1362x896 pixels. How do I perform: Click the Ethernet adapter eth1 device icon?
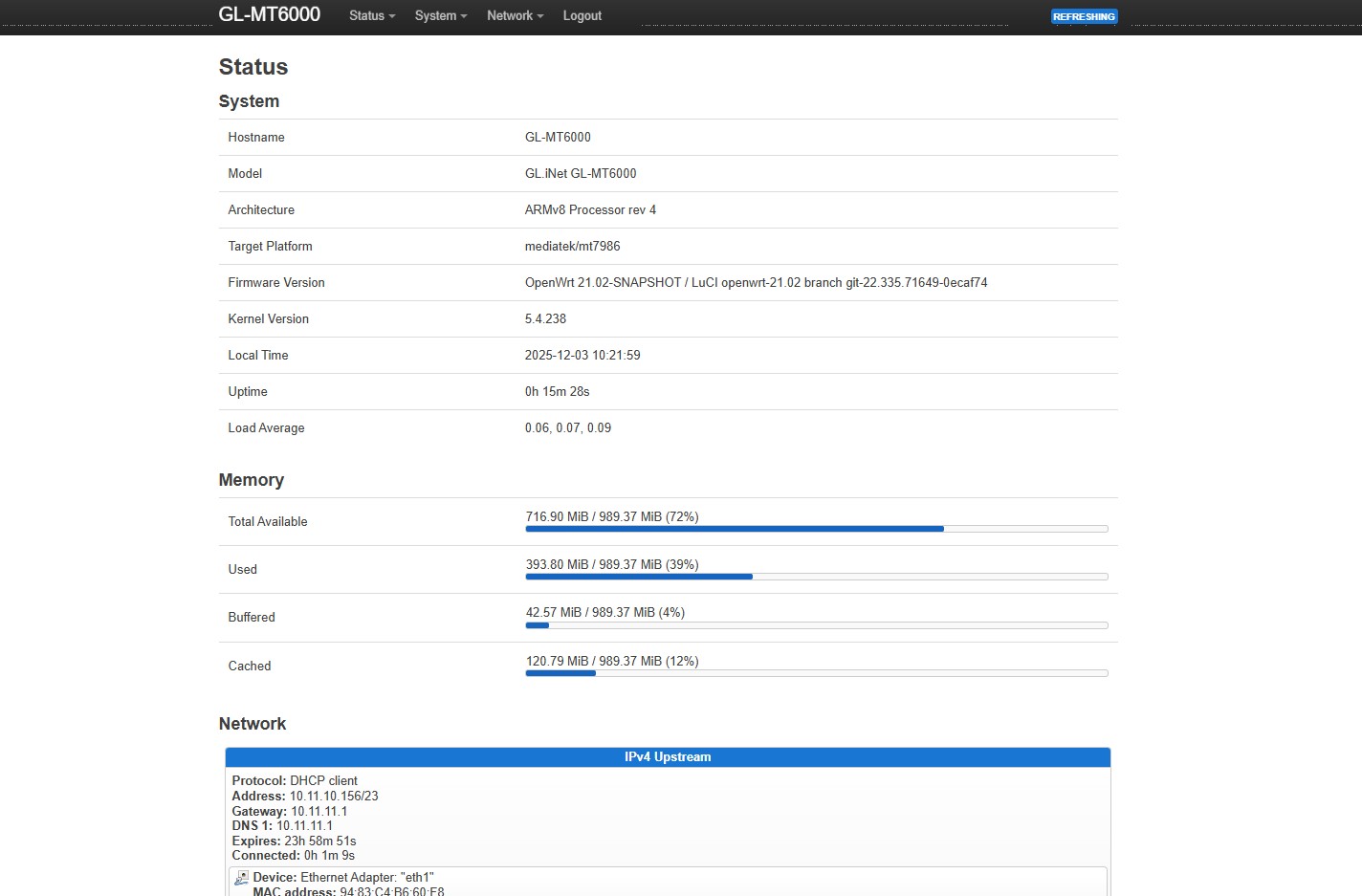(x=241, y=878)
